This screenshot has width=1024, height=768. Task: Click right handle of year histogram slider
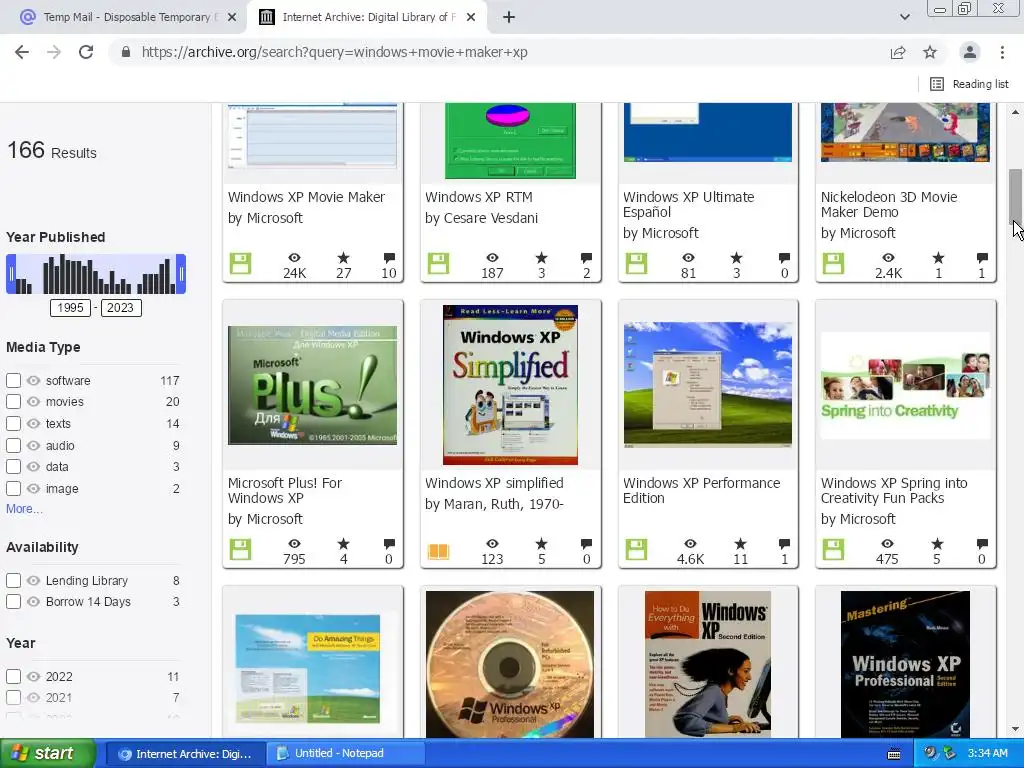[182, 274]
